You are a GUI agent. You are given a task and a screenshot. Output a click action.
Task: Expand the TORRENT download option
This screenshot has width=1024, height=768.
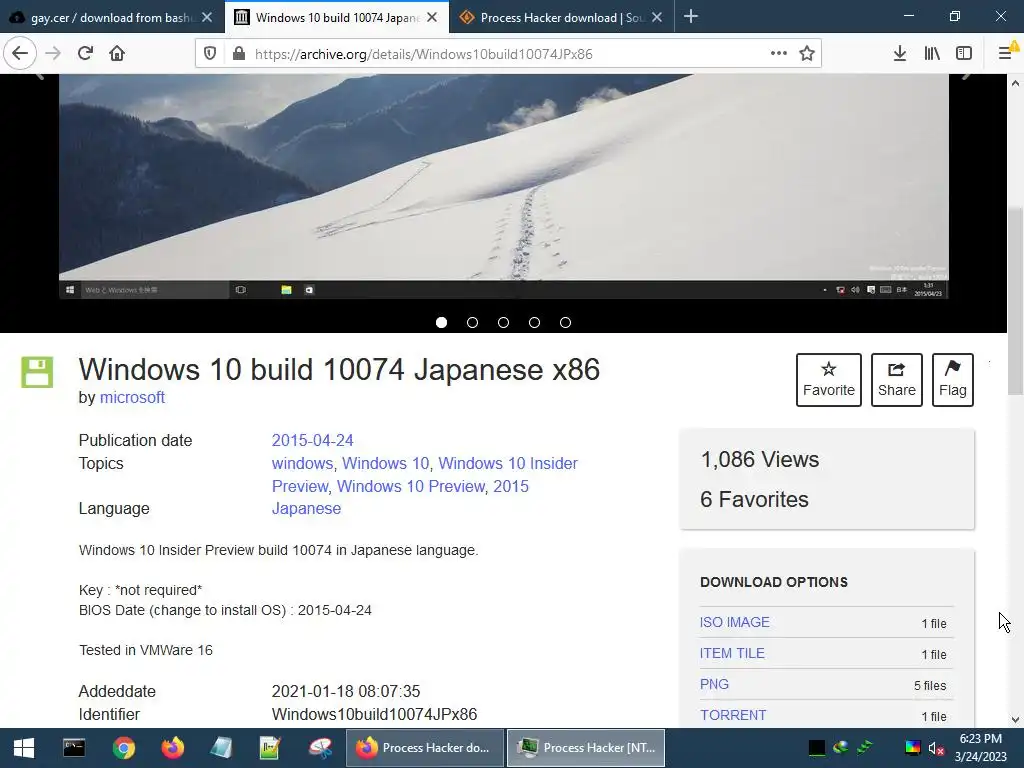(x=733, y=715)
